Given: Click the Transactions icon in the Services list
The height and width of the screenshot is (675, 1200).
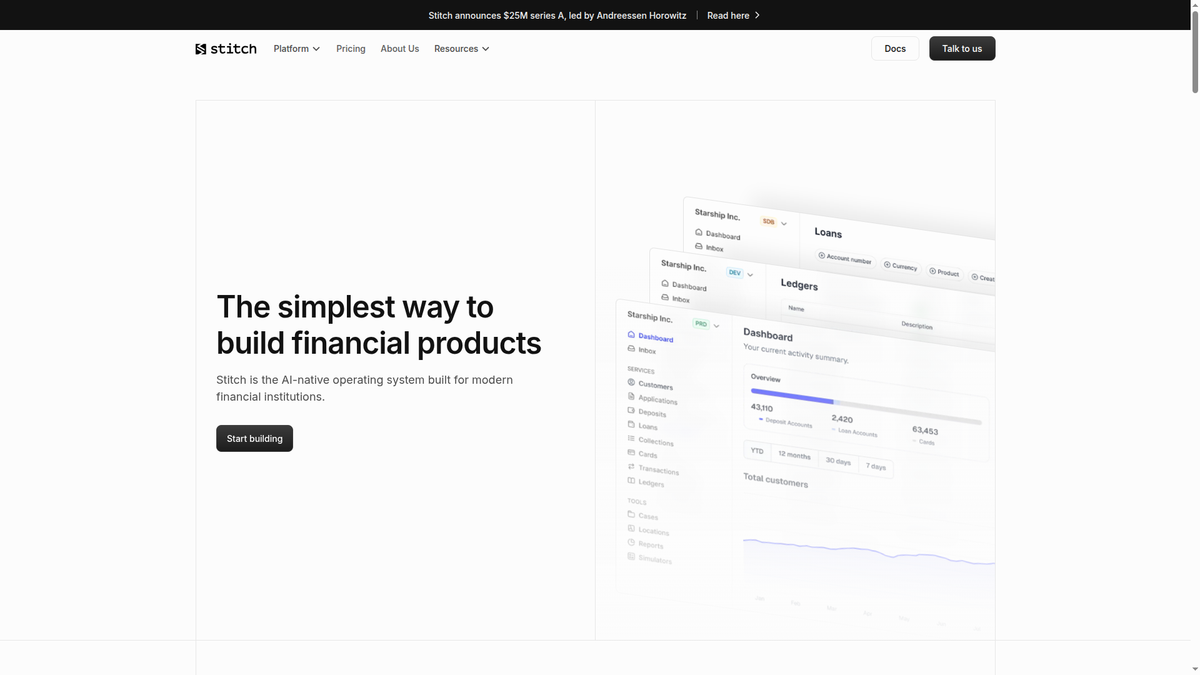Looking at the screenshot, I should coord(631,467).
